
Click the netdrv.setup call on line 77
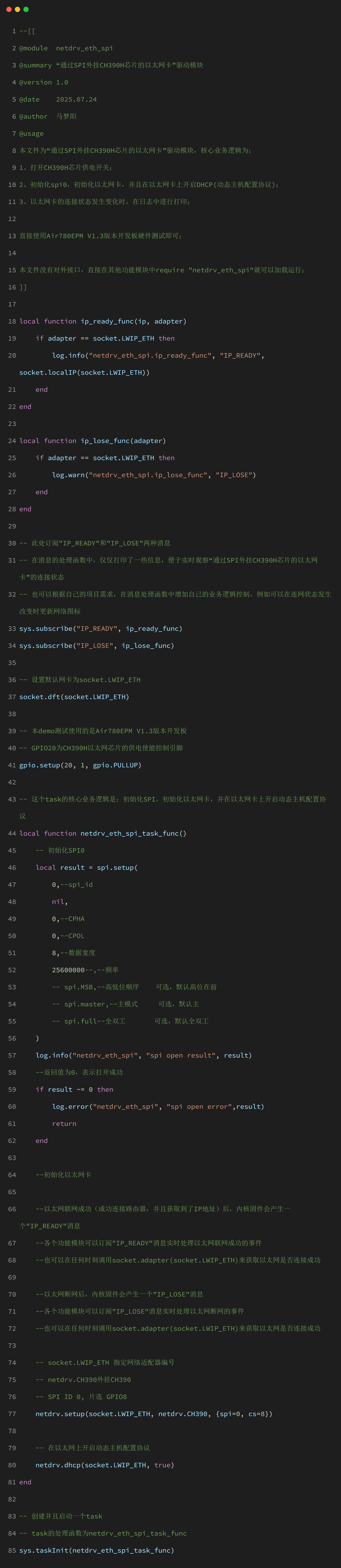tap(60, 1413)
